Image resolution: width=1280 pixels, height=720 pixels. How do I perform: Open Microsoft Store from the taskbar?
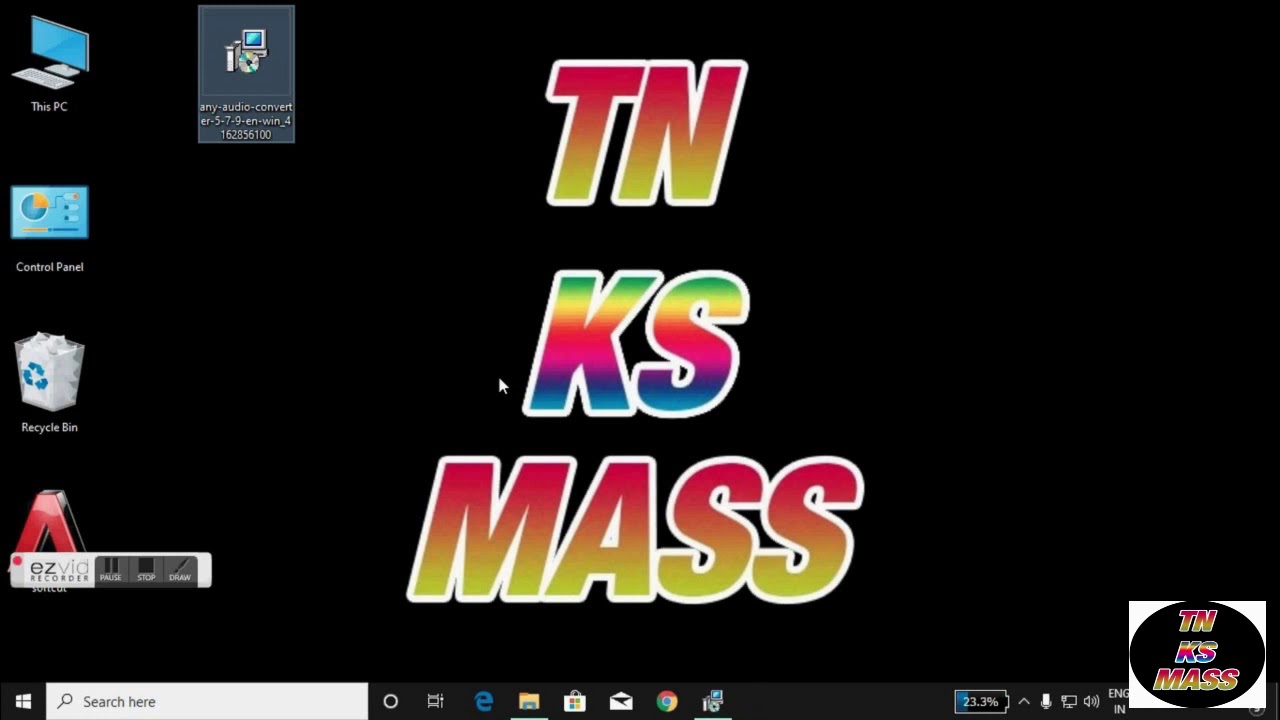575,701
